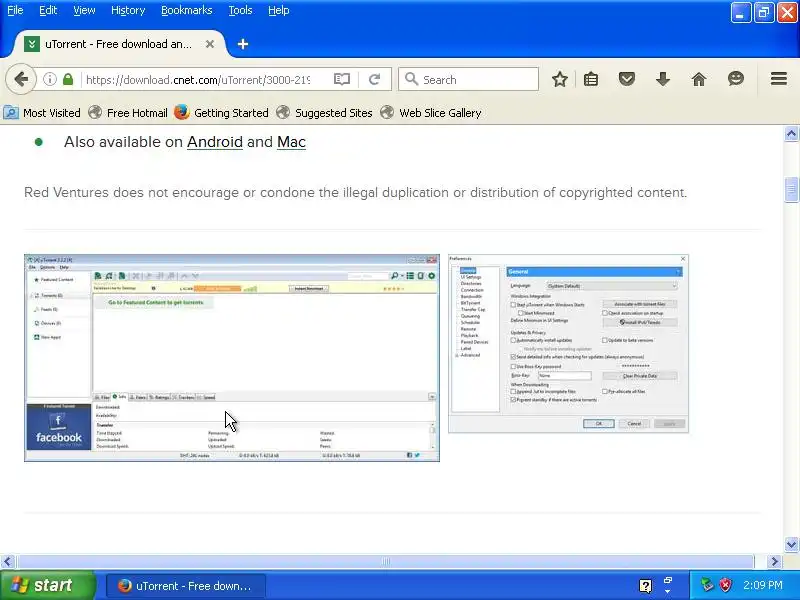The width and height of the screenshot is (800, 600).
Task: Save page to Pocket
Action: (x=627, y=79)
